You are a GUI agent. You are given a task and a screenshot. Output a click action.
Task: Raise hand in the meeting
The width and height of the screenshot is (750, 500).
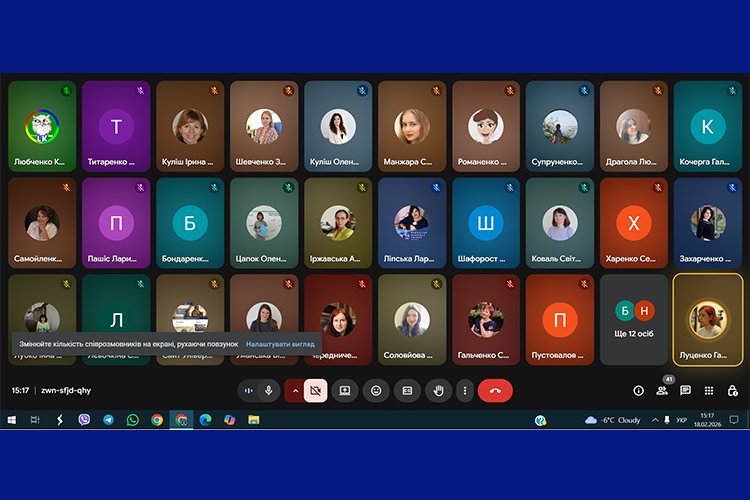pyautogui.click(x=436, y=390)
